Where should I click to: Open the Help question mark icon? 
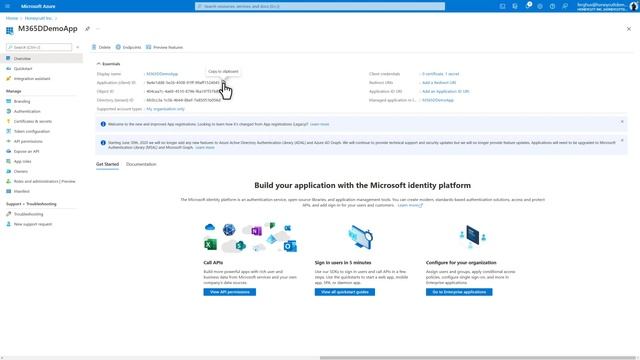pos(552,6)
